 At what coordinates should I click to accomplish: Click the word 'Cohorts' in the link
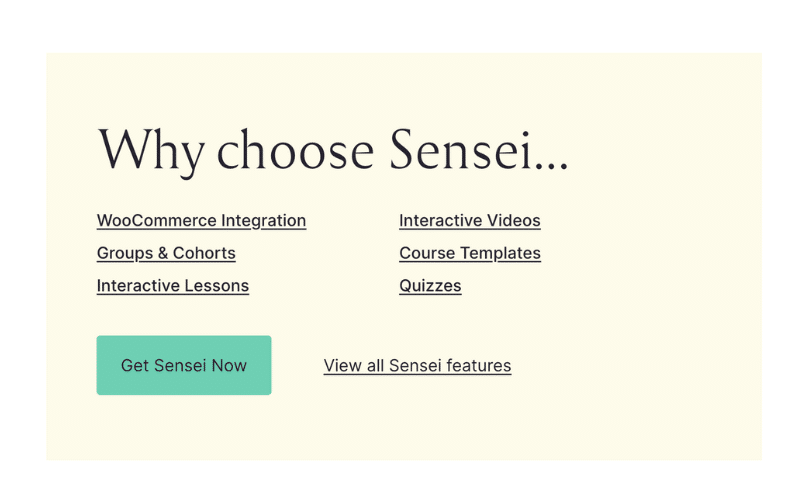click(205, 253)
